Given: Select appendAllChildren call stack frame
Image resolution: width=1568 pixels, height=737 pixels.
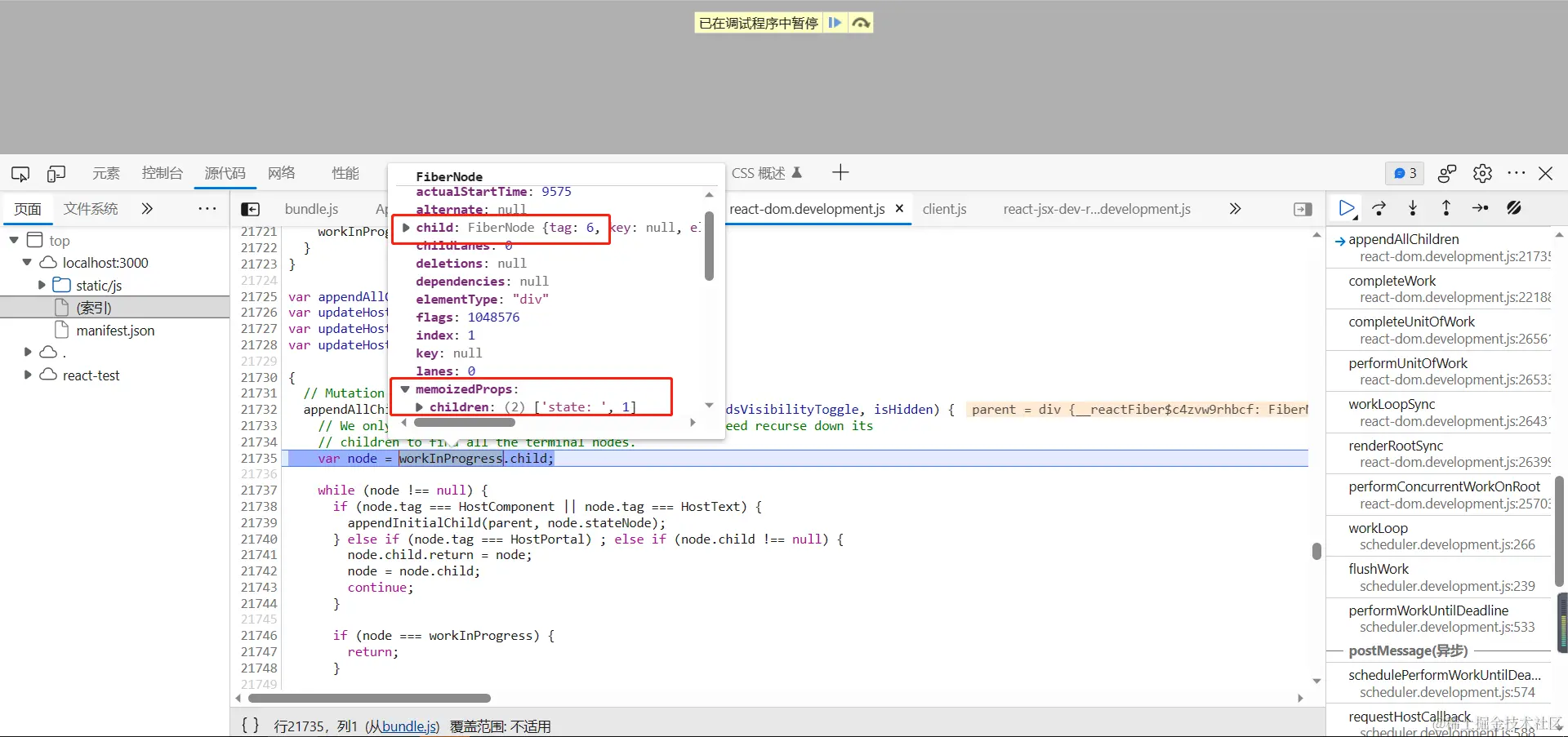Looking at the screenshot, I should (1439, 247).
